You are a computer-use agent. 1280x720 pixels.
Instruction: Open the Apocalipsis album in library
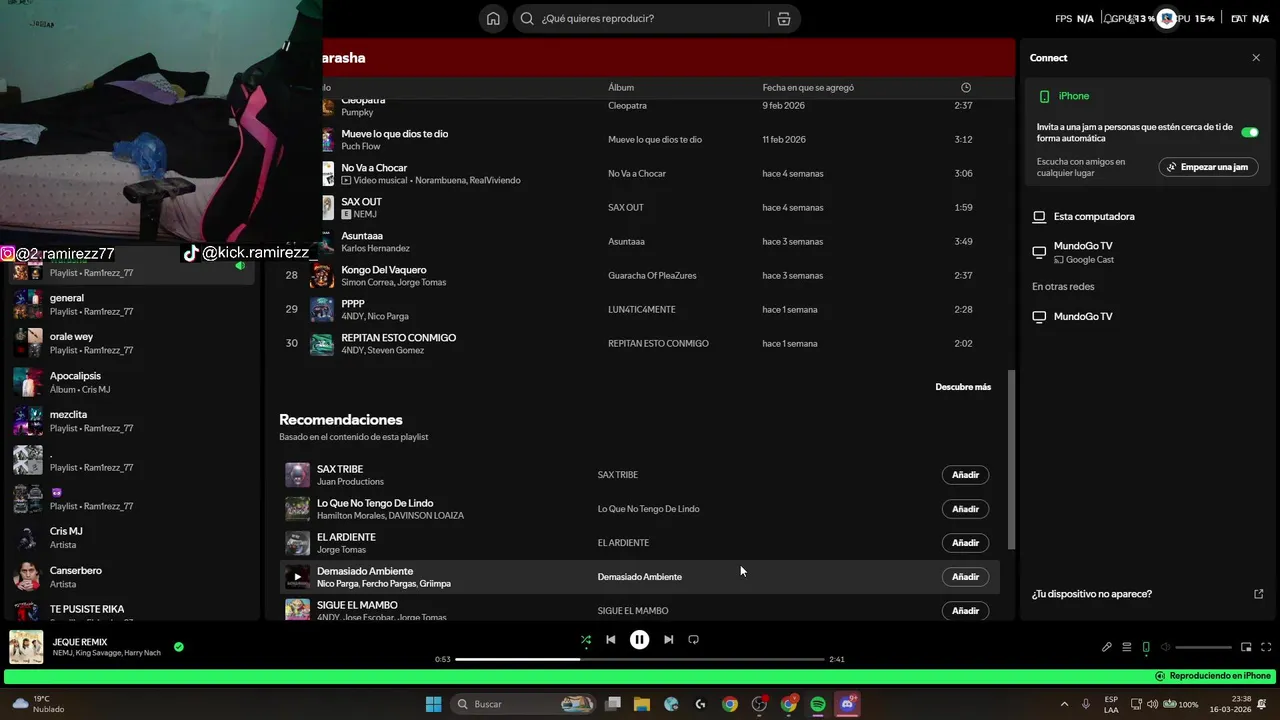point(130,382)
